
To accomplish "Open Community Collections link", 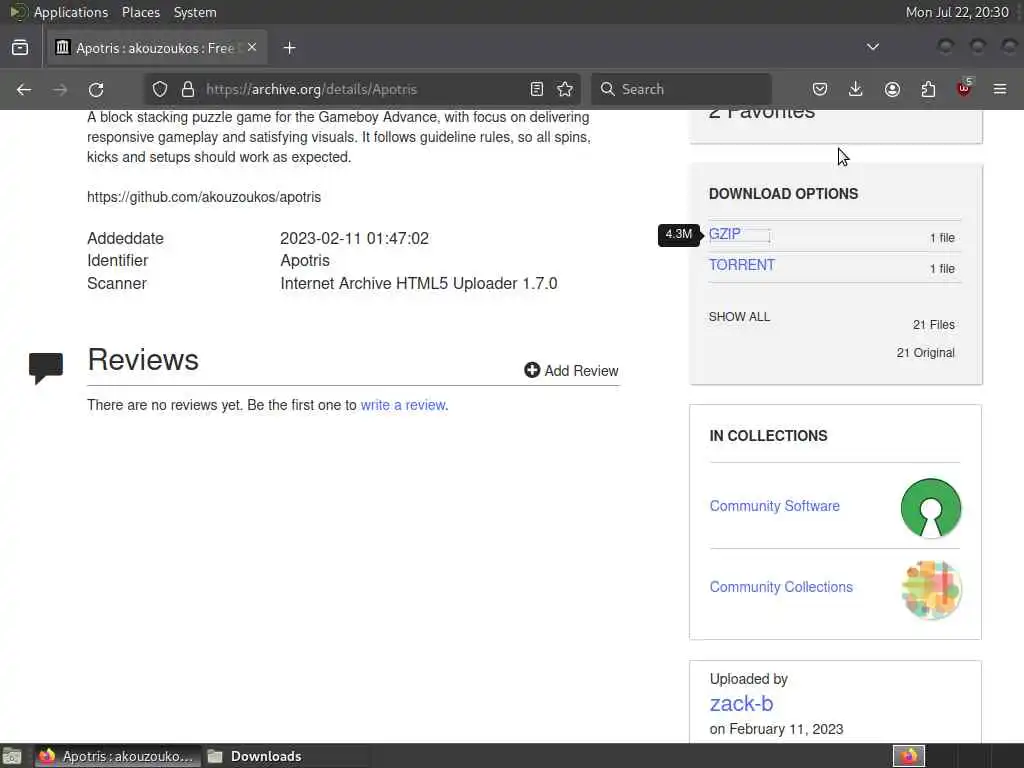I will 781,587.
